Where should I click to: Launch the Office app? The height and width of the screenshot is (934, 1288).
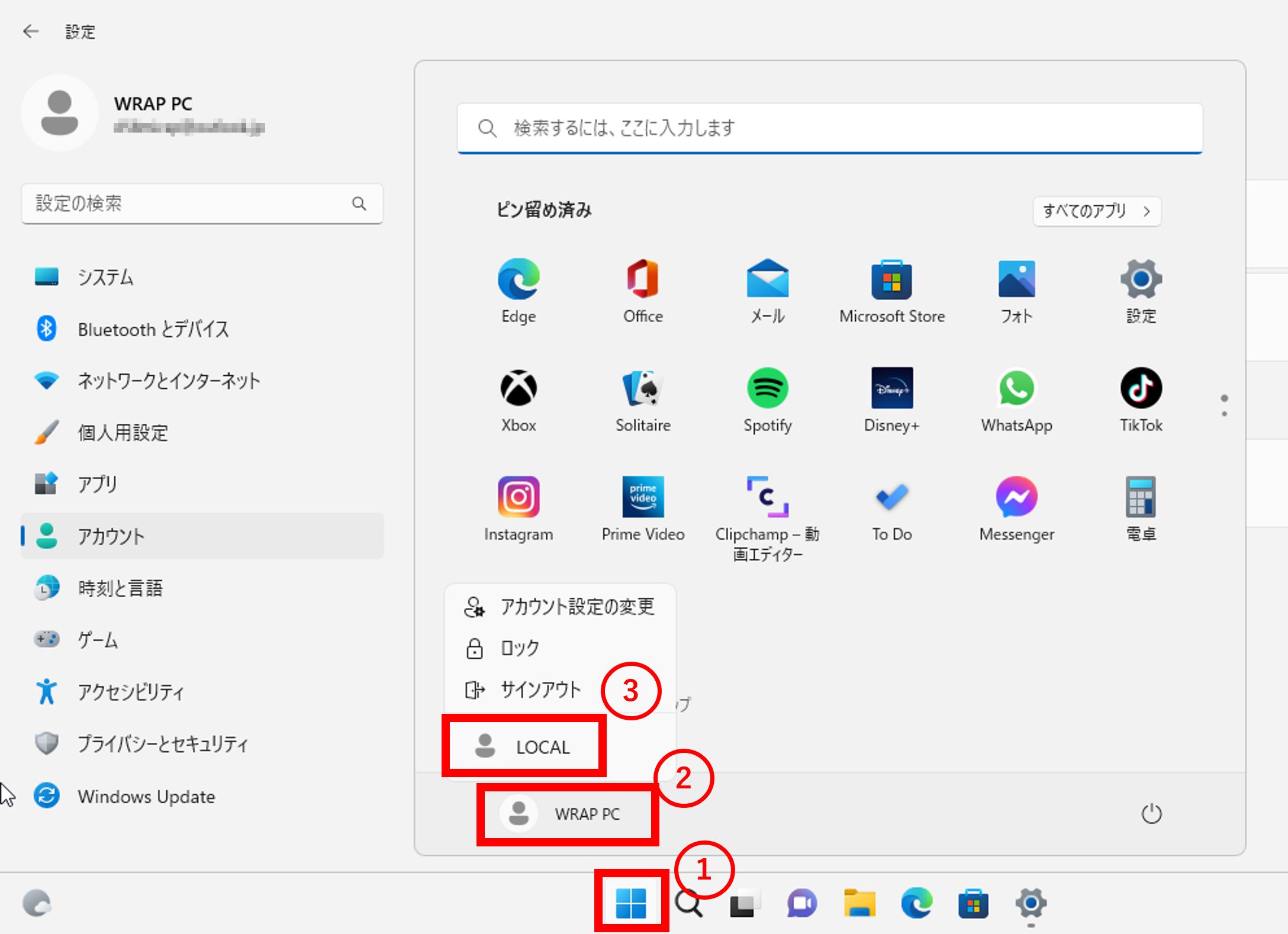[x=643, y=290]
